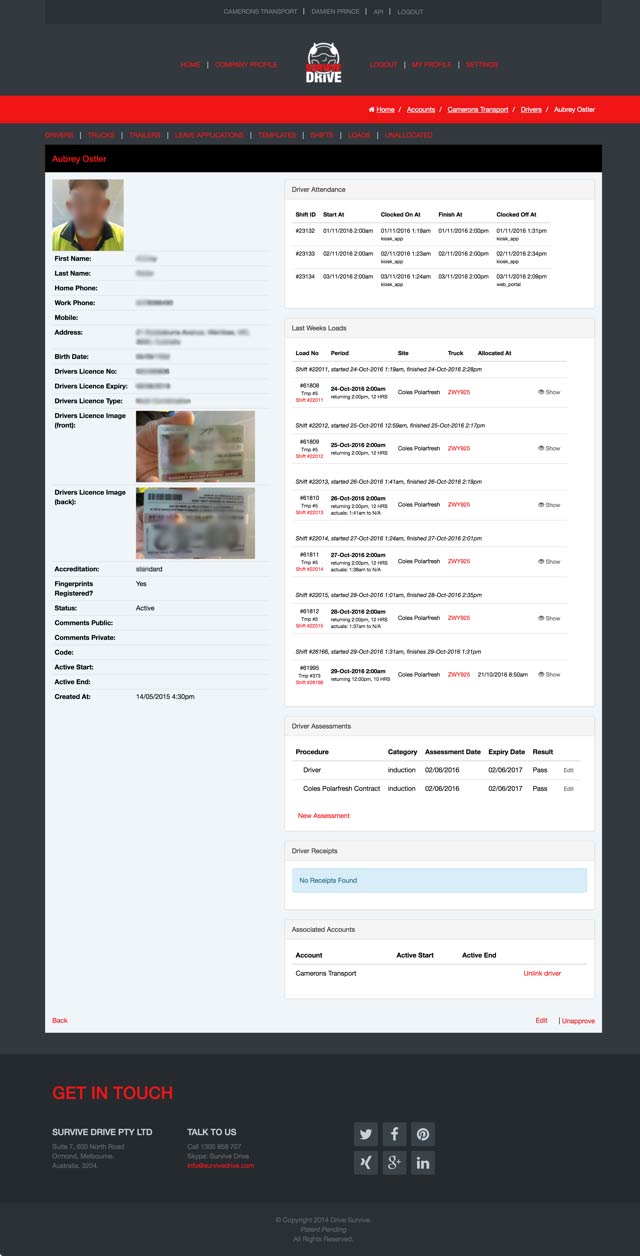This screenshot has width=640, height=1256.
Task: Open the Xing social icon
Action: [x=366, y=1162]
